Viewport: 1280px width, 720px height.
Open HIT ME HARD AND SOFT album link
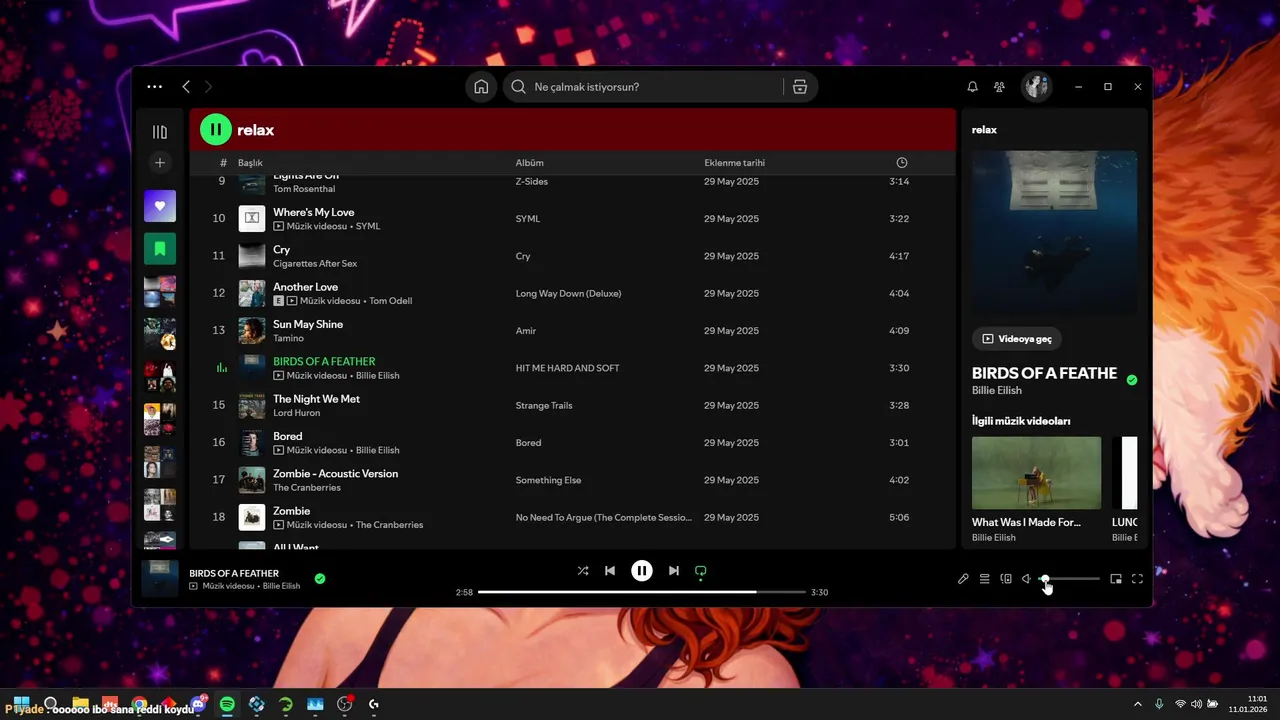(568, 368)
